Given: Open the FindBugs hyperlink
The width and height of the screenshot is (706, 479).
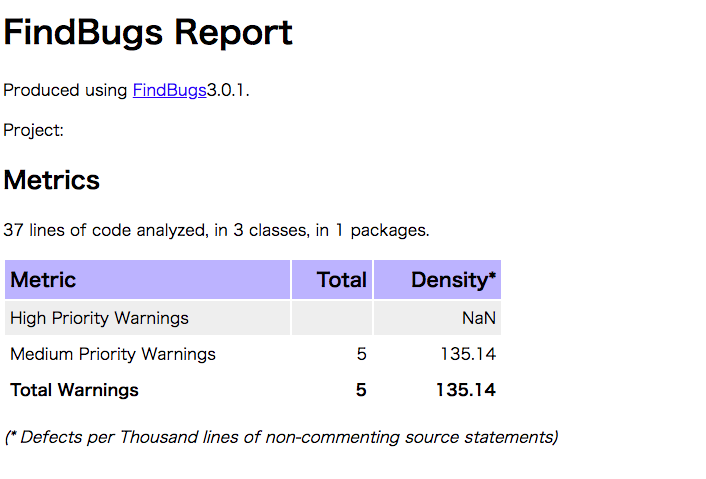Looking at the screenshot, I should click(169, 90).
